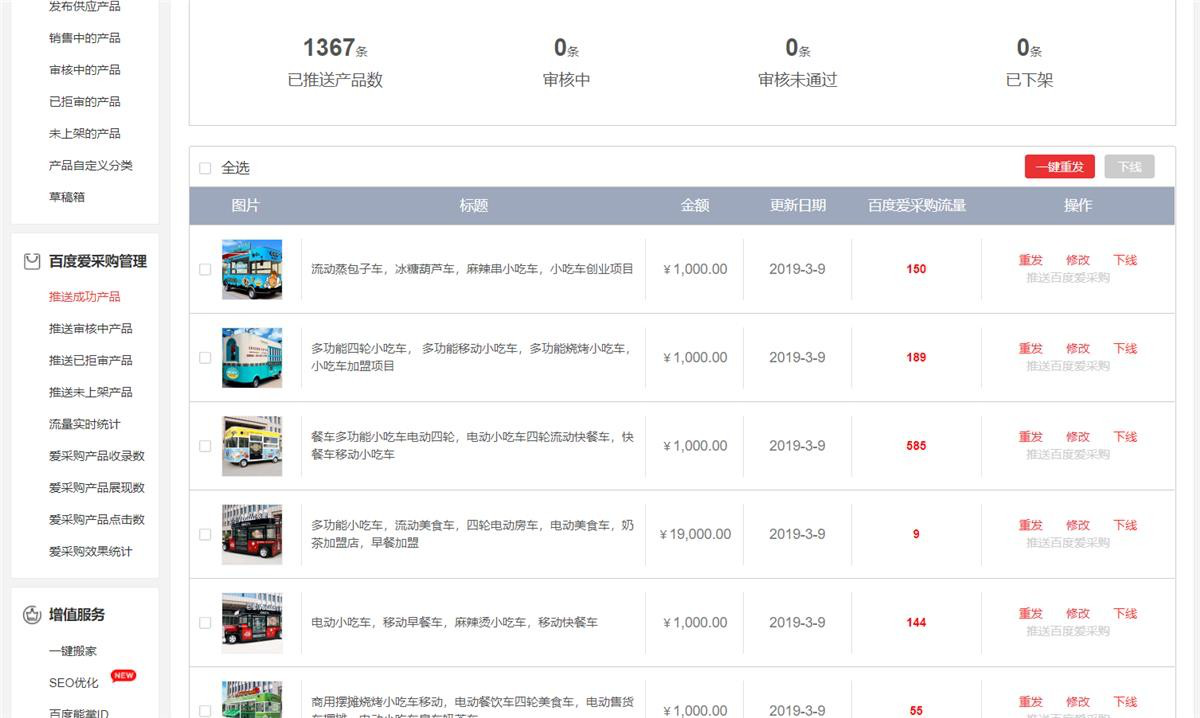Open 发布供应产品 in the sidebar

[85, 6]
